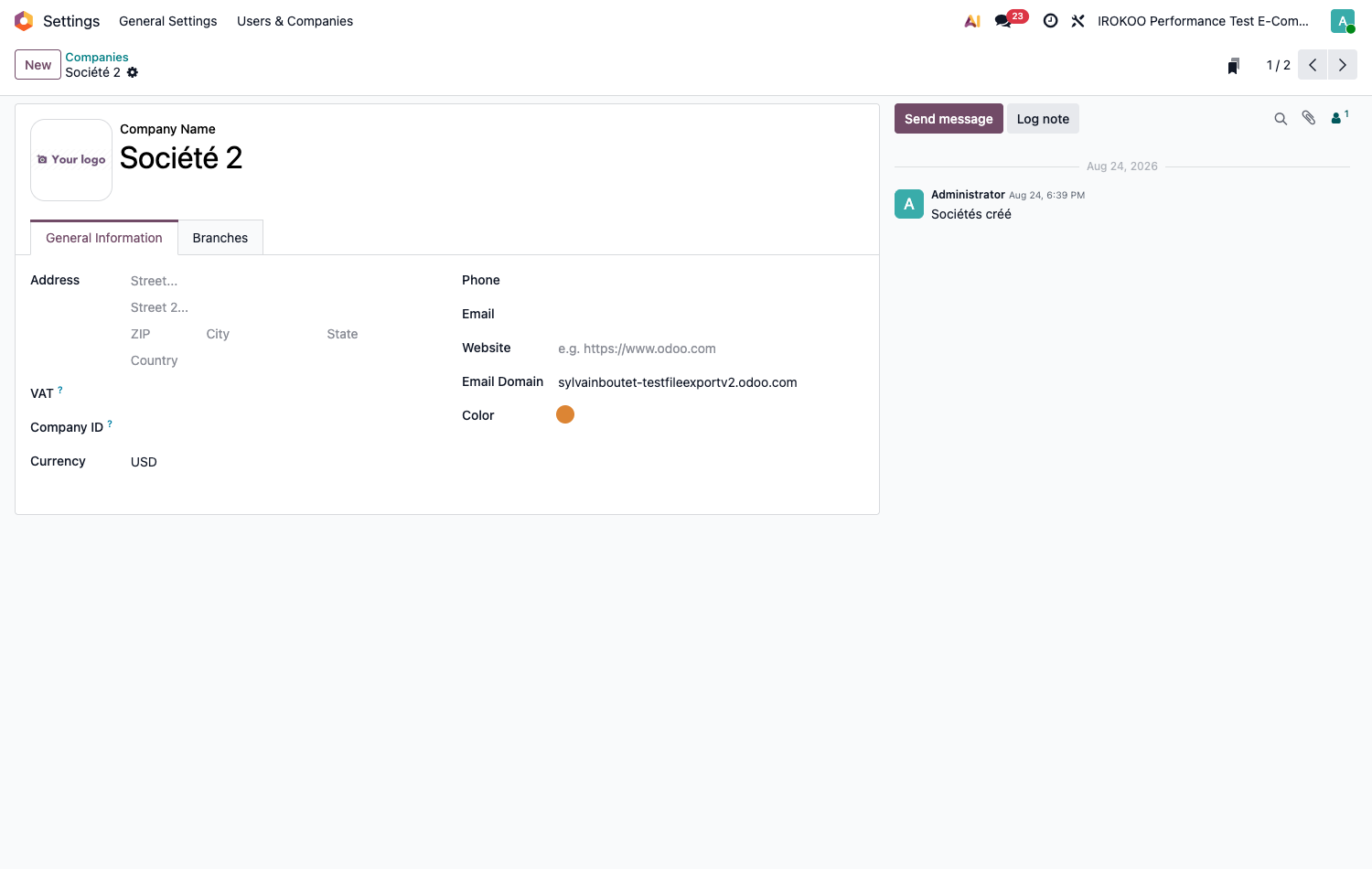Open General Settings menu
This screenshot has width=1372, height=869.
(168, 21)
